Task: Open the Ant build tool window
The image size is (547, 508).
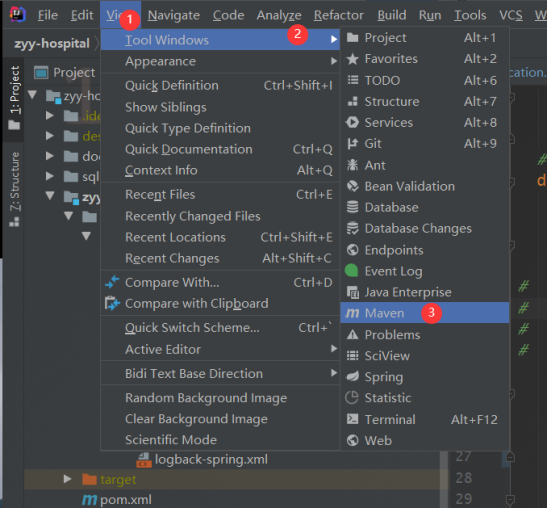Action: 424,165
